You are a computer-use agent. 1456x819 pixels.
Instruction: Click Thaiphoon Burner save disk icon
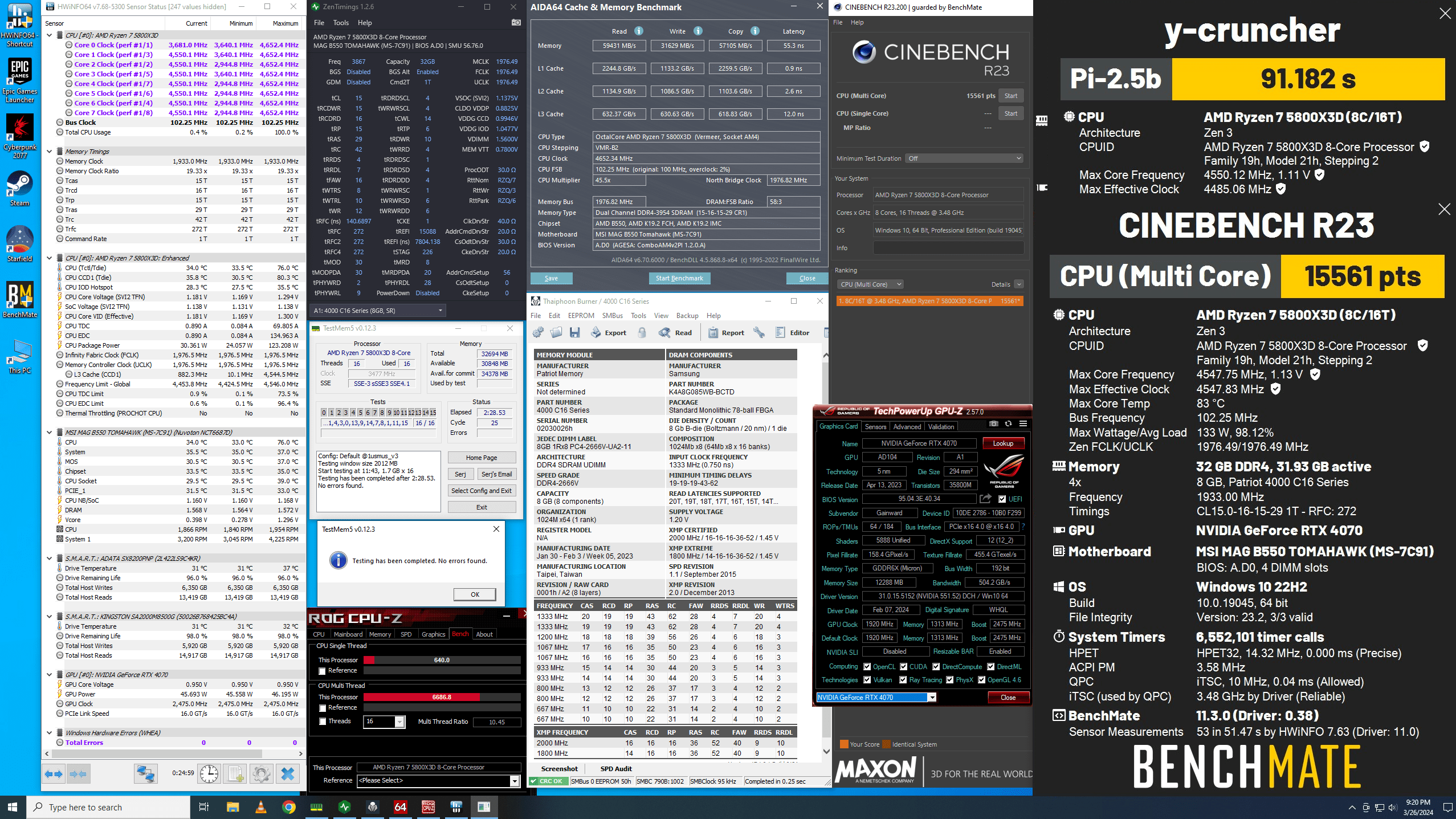pyautogui.click(x=575, y=333)
